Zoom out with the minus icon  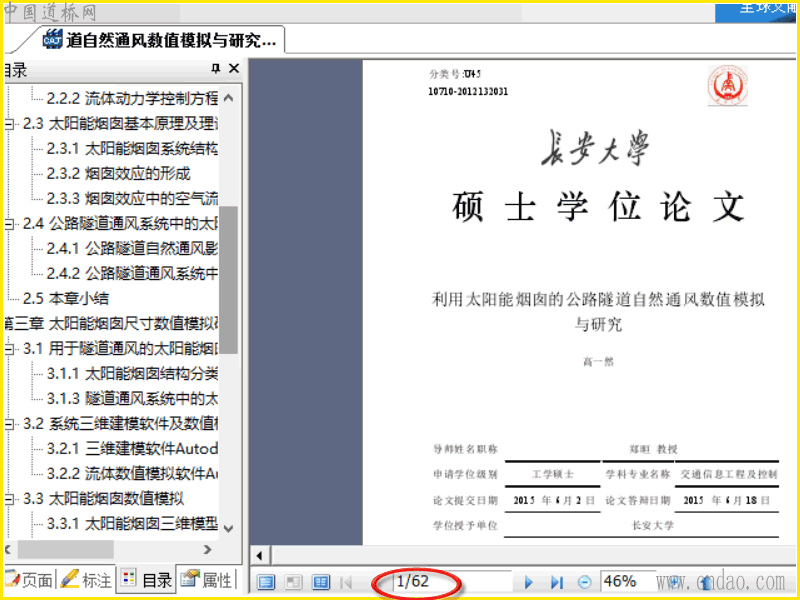[585, 582]
